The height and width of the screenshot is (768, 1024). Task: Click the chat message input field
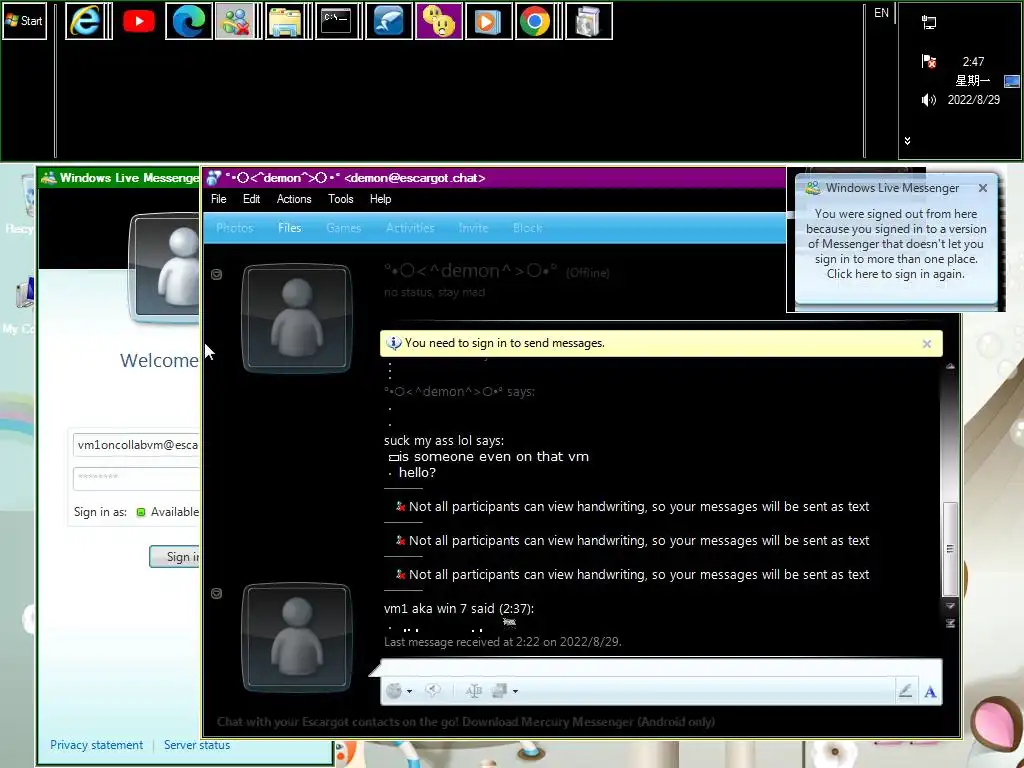661,668
